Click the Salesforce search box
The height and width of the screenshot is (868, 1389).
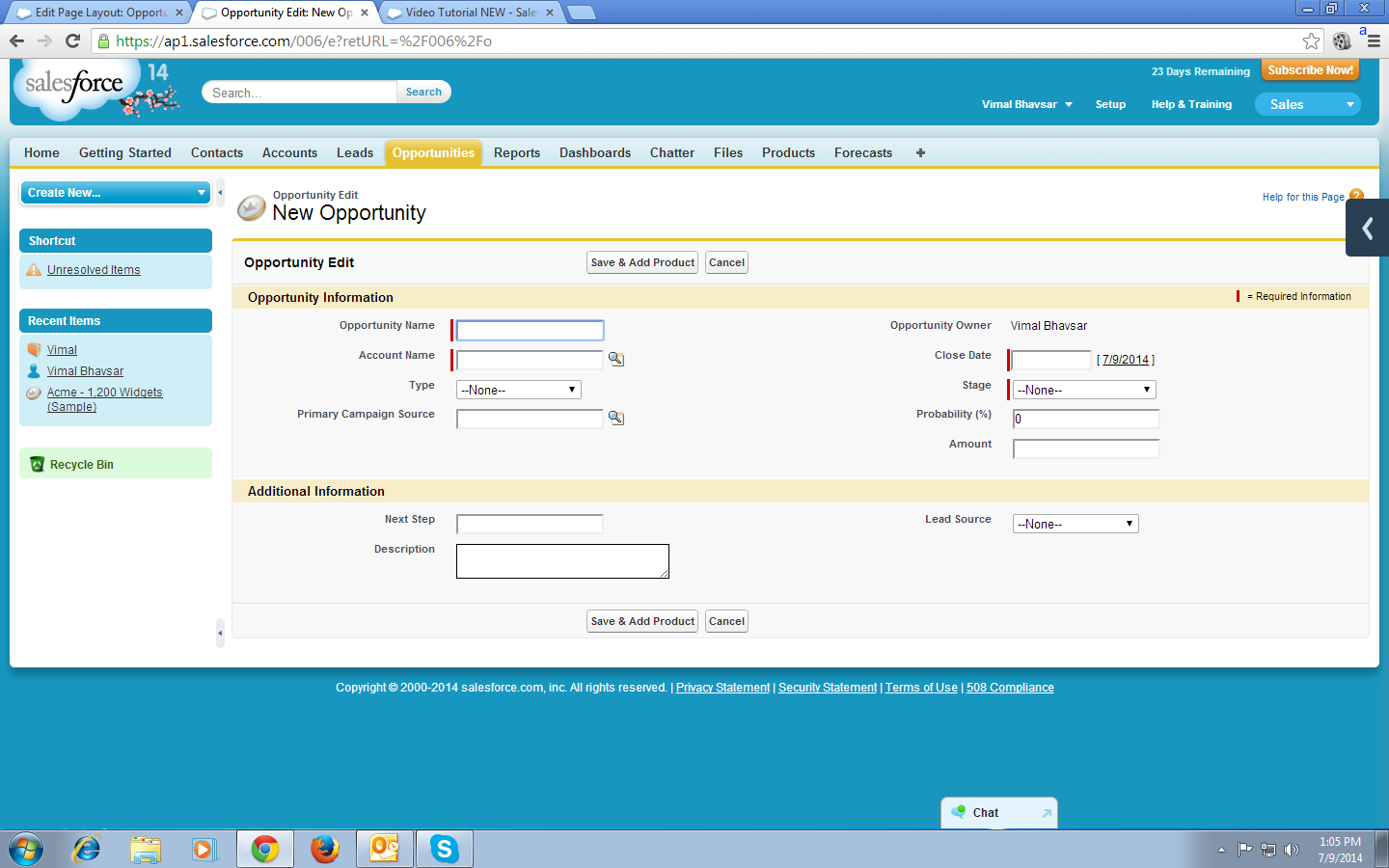[x=300, y=93]
